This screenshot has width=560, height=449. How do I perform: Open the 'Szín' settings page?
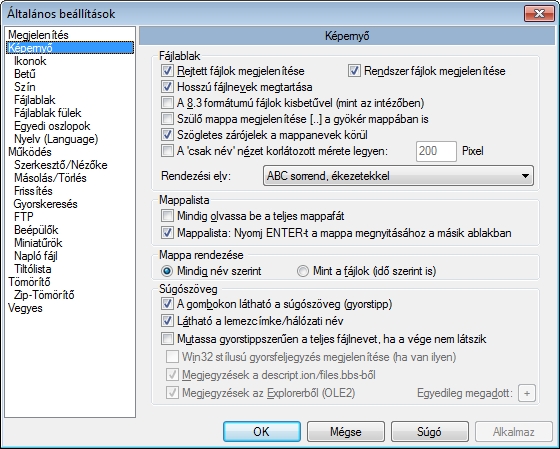25,87
